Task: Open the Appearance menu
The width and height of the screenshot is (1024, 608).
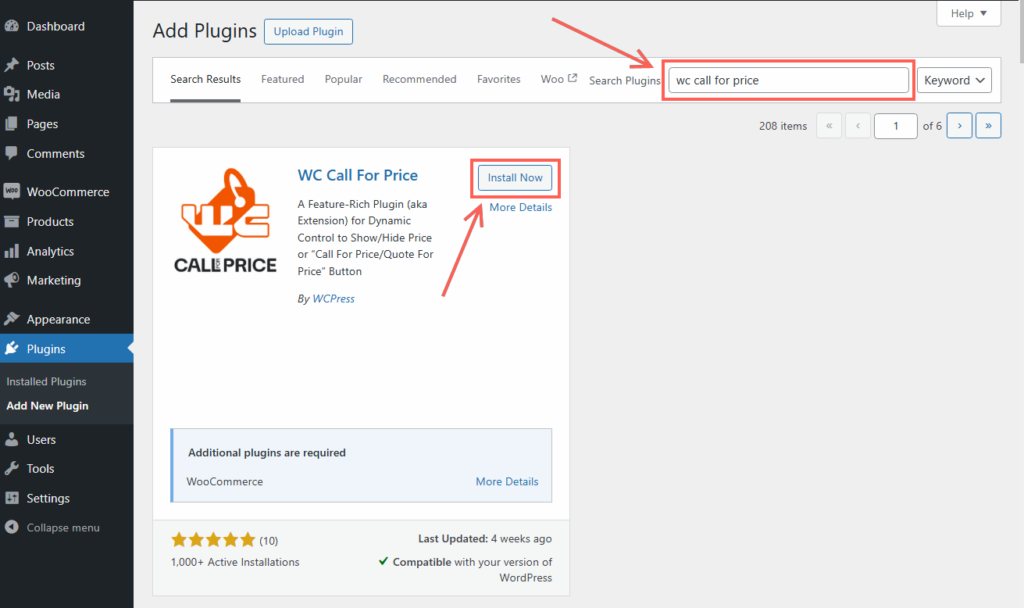Action: (x=67, y=319)
